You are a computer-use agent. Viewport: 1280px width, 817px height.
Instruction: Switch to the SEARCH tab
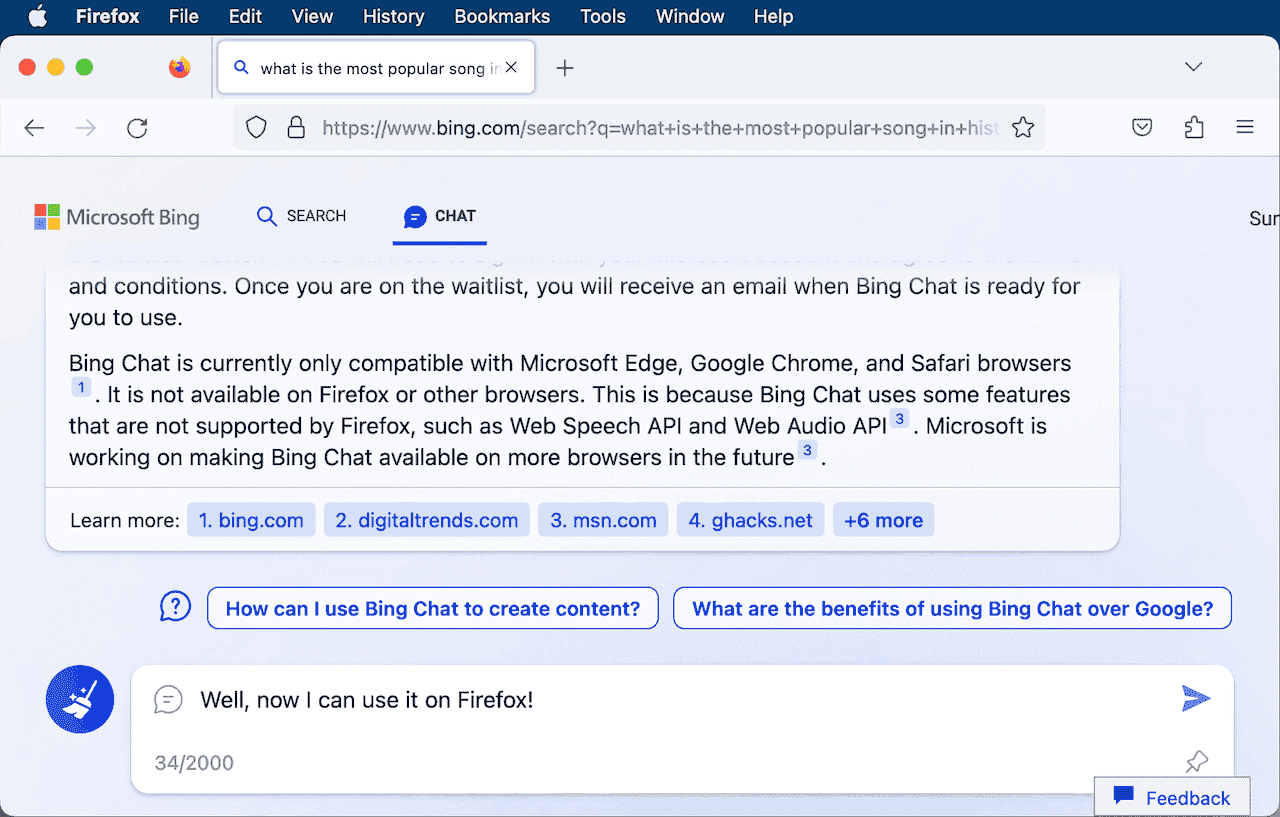(x=301, y=216)
